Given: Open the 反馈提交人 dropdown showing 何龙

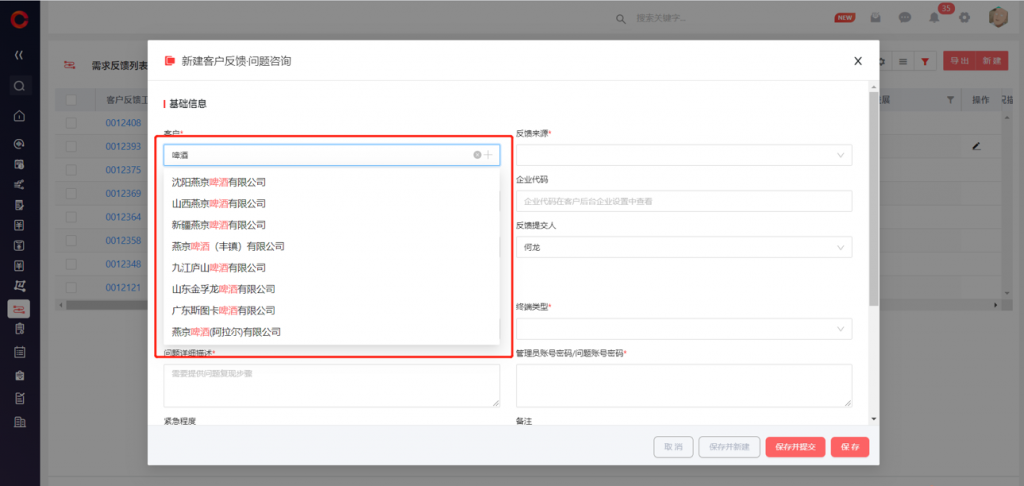Looking at the screenshot, I should 684,247.
